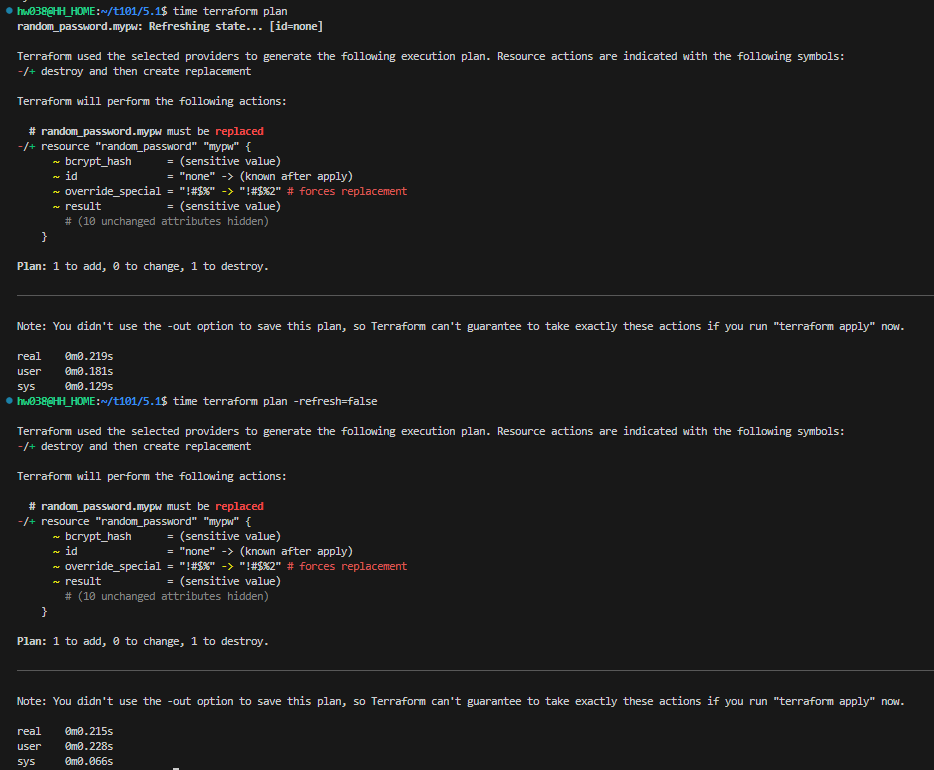This screenshot has width=934, height=770.
Task: Click "user 0m0.228s" timing value
Action: (x=89, y=746)
